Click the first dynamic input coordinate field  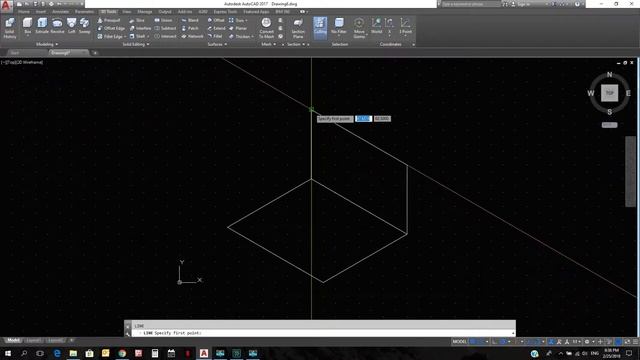tap(363, 119)
